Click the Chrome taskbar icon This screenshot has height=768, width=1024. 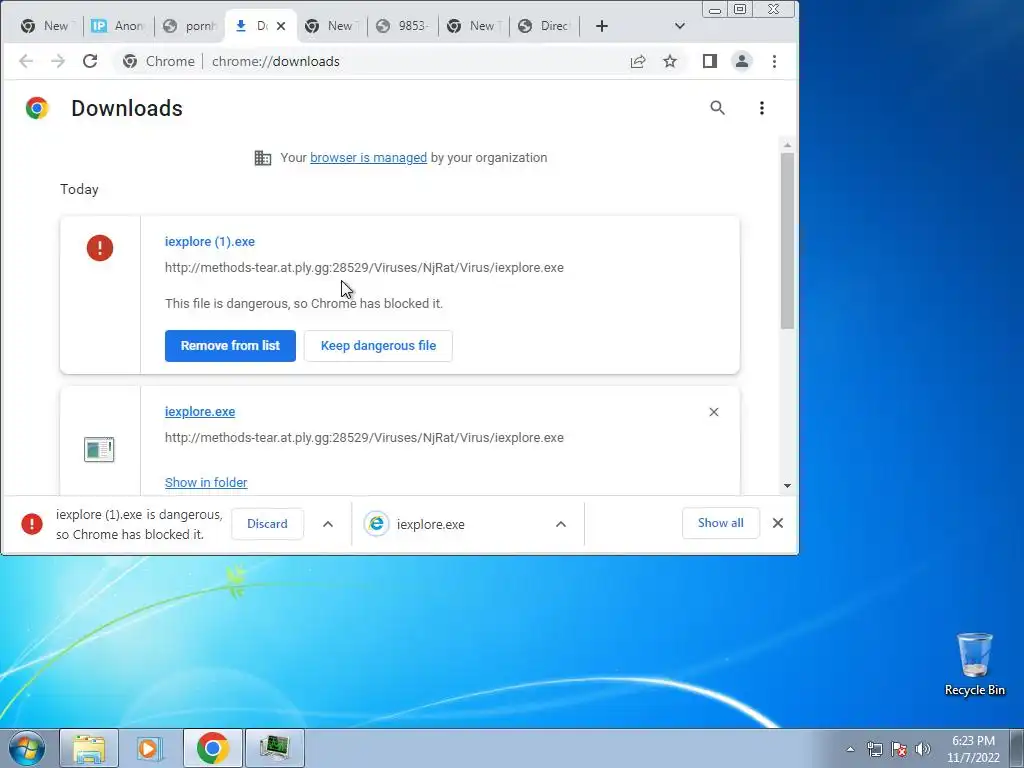coord(213,748)
